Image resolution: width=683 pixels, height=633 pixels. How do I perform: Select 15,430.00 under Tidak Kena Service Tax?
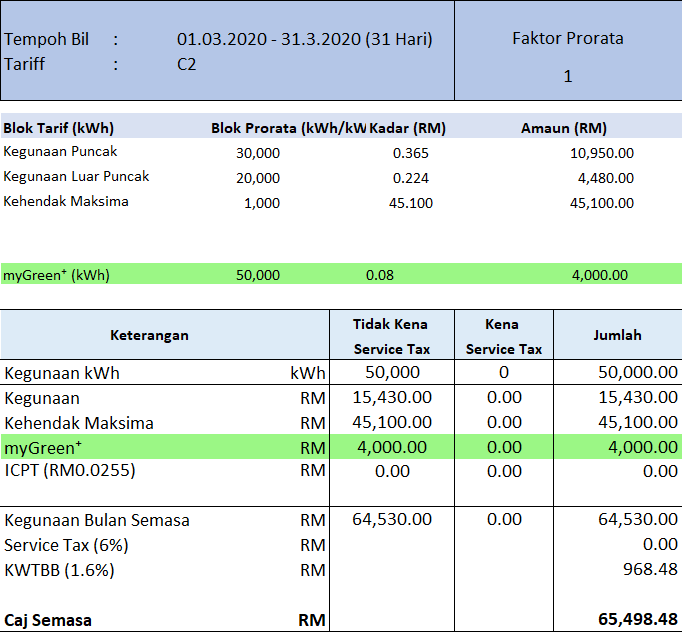pos(392,397)
